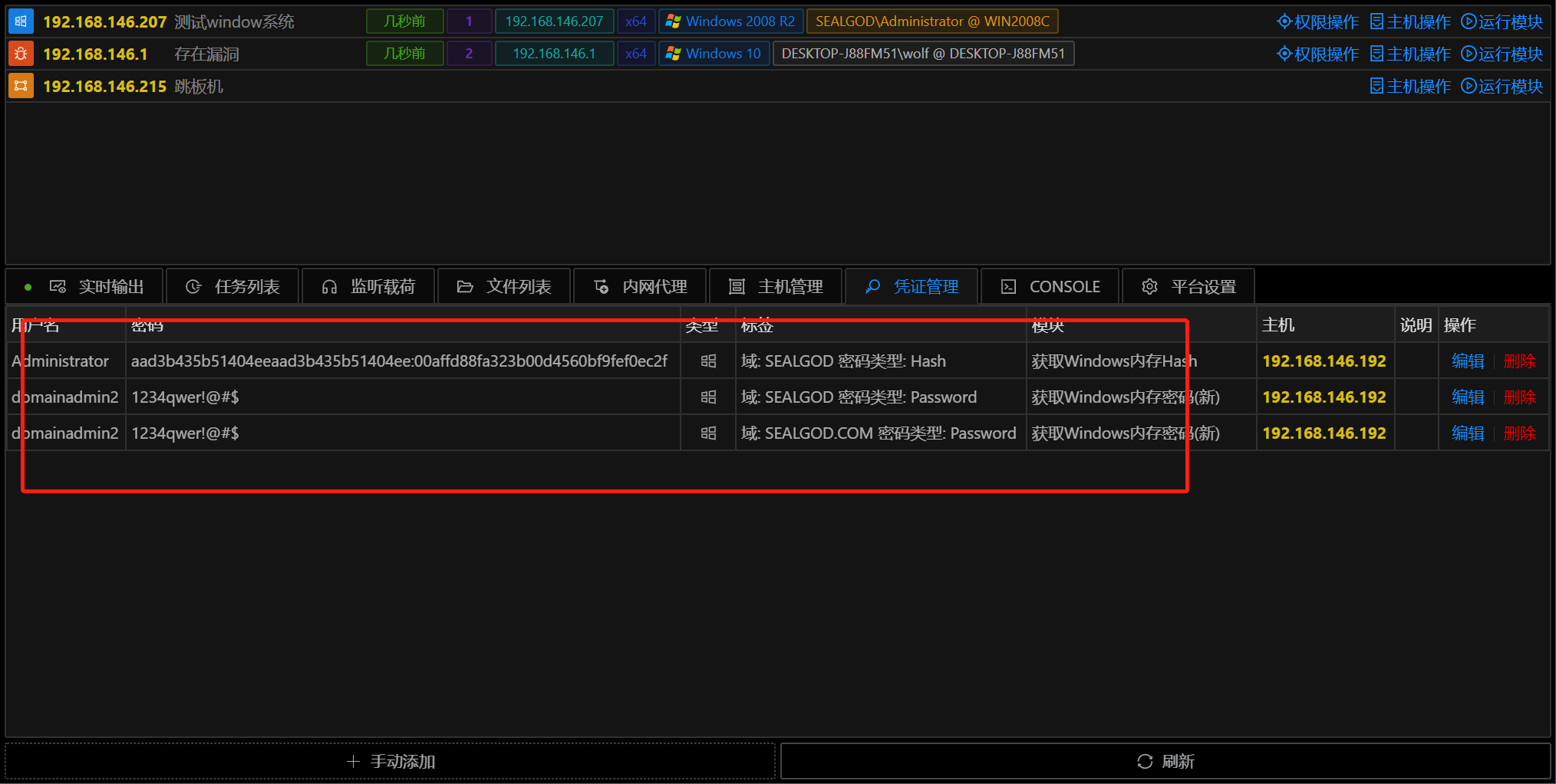Click the type icon in the SEALGOD Password row
The image size is (1556, 784).
[708, 397]
